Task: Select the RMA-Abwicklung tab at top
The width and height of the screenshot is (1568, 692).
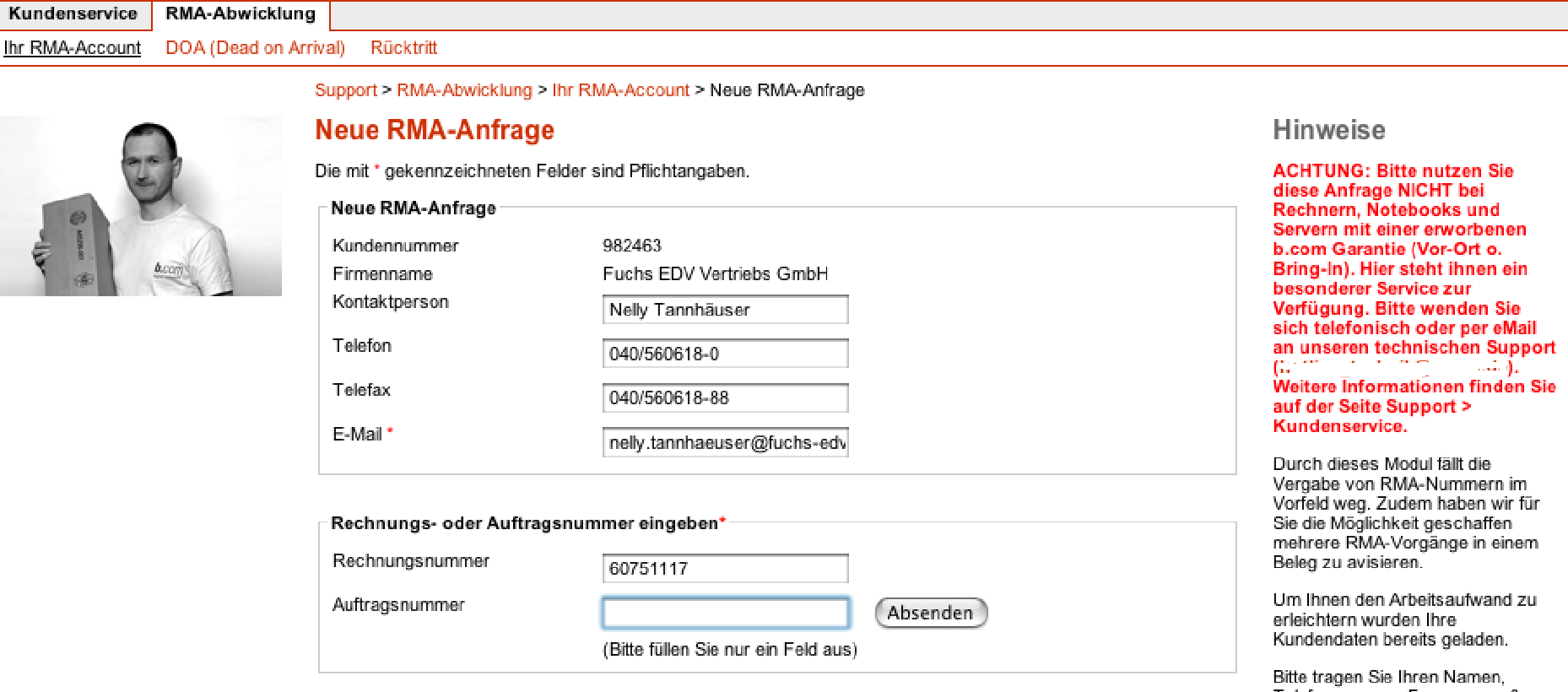Action: 241,14
